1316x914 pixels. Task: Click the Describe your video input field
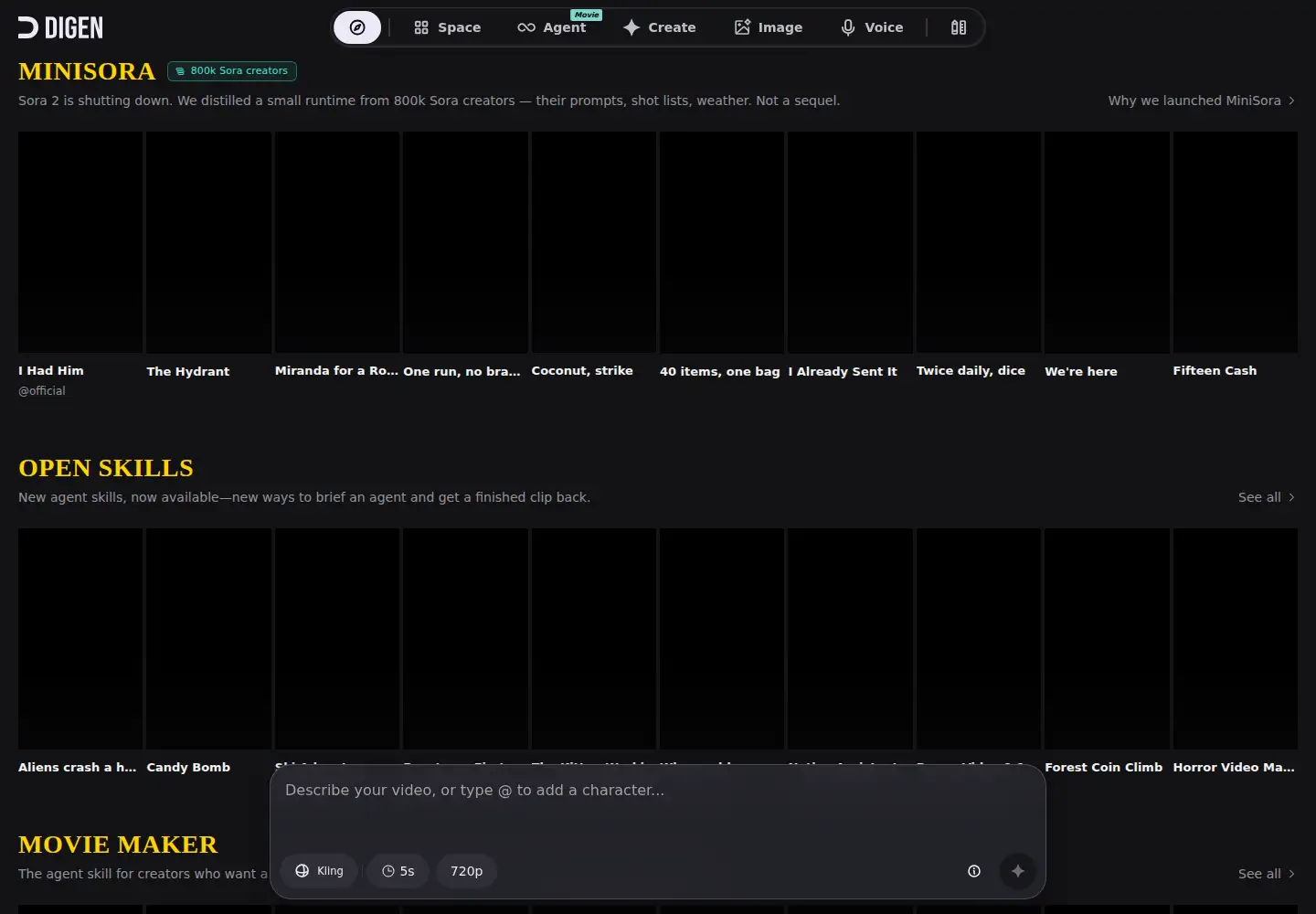(657, 804)
